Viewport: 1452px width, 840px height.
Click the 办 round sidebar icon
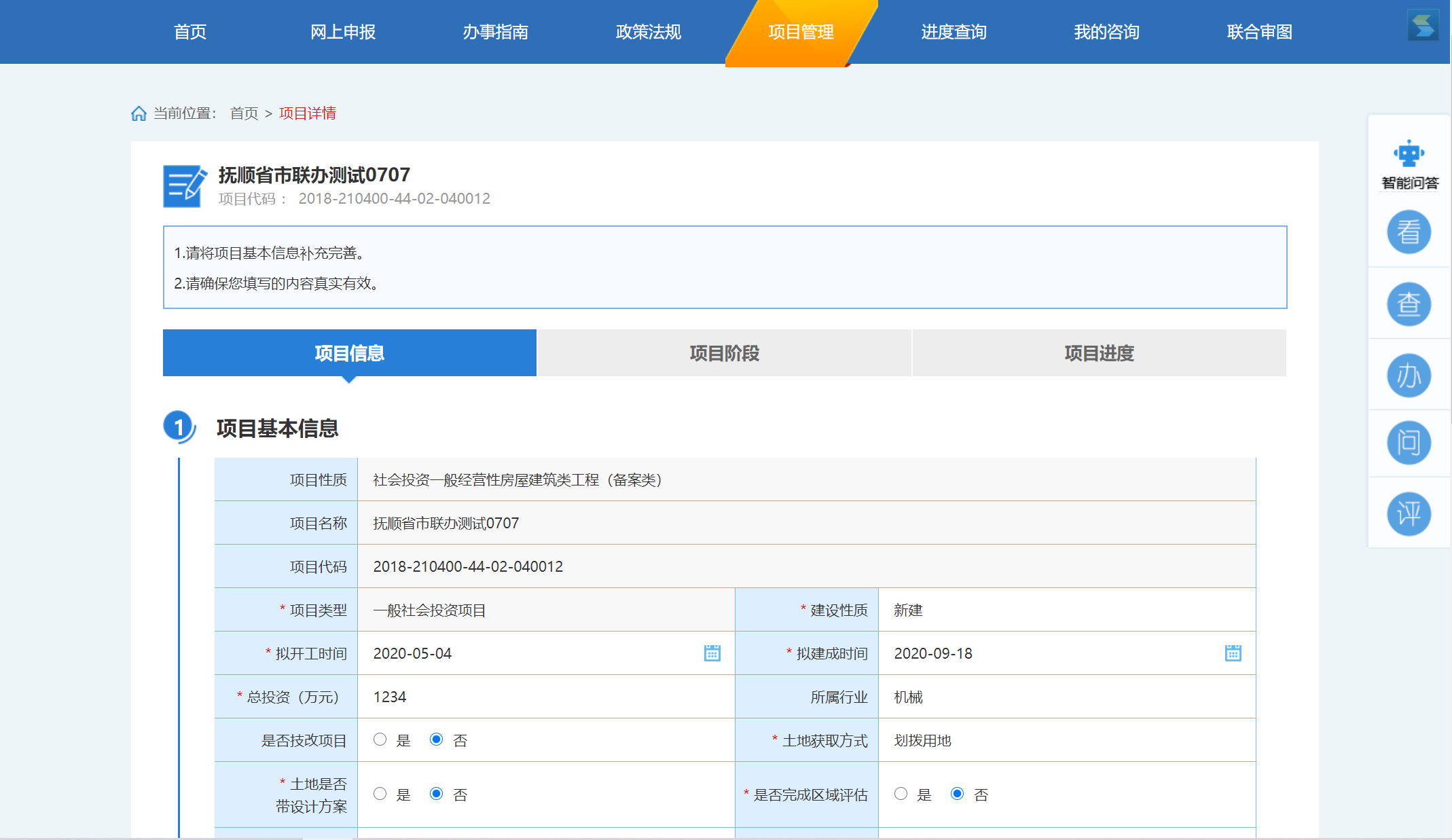point(1409,376)
